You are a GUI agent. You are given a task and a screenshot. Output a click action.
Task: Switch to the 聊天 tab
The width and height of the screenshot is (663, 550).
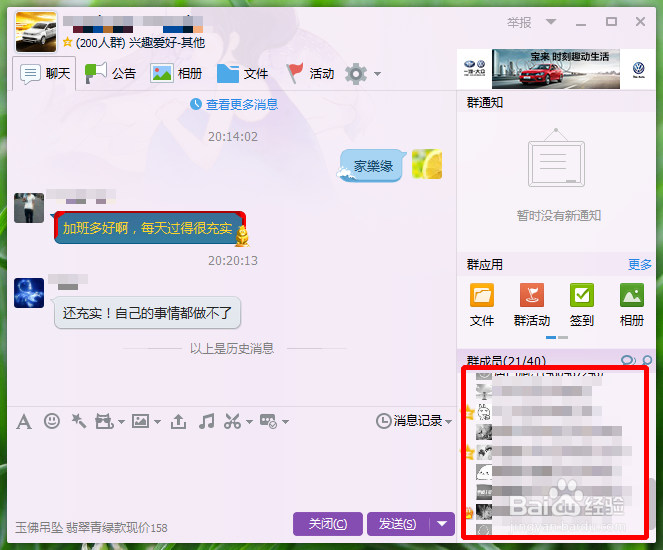click(44, 74)
